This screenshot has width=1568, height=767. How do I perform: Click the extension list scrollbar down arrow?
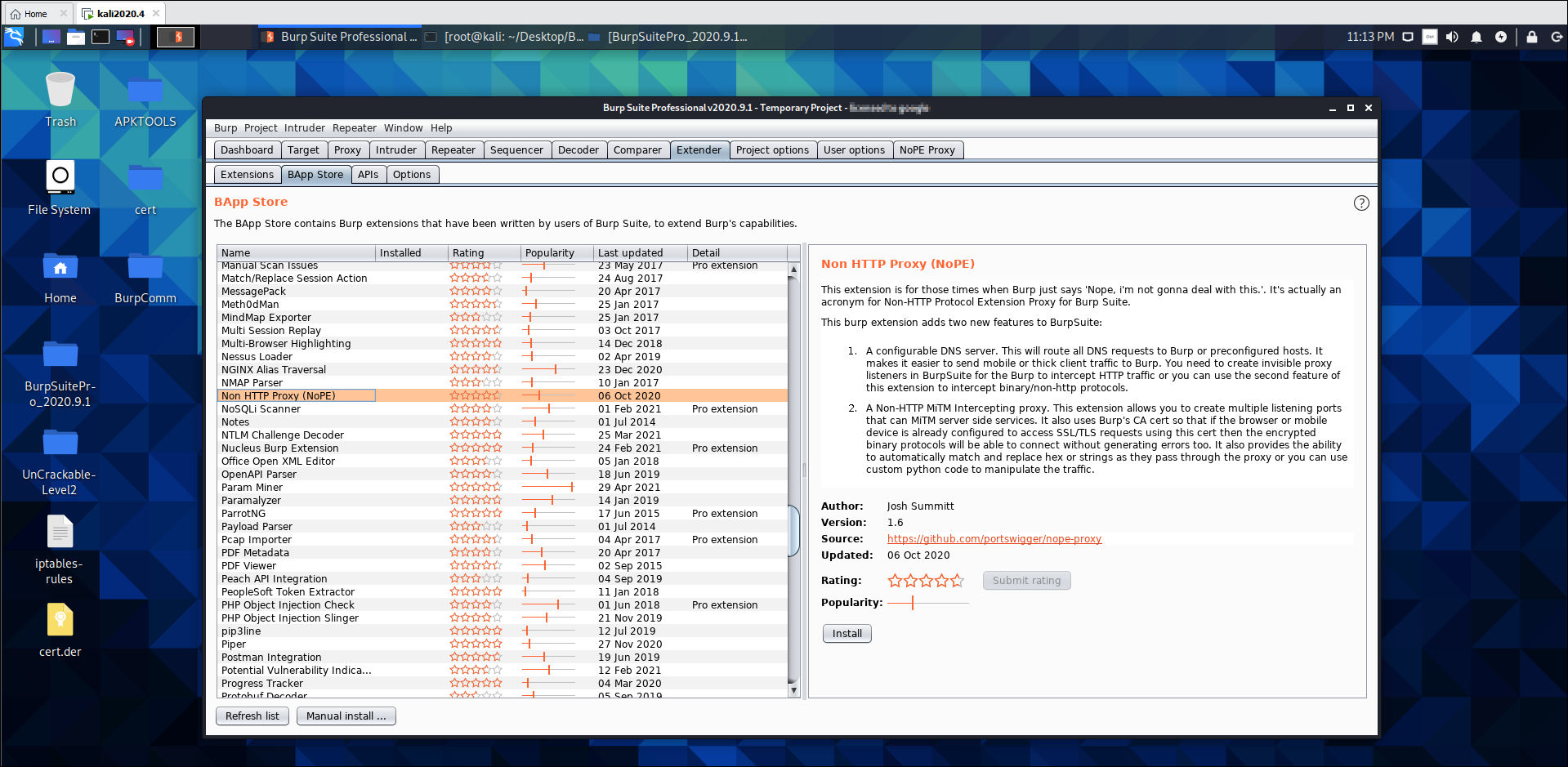(x=793, y=691)
